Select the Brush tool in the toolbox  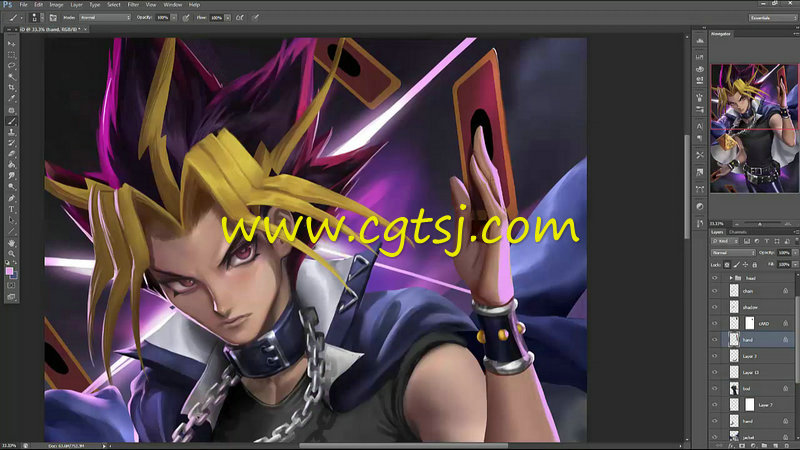[11, 121]
